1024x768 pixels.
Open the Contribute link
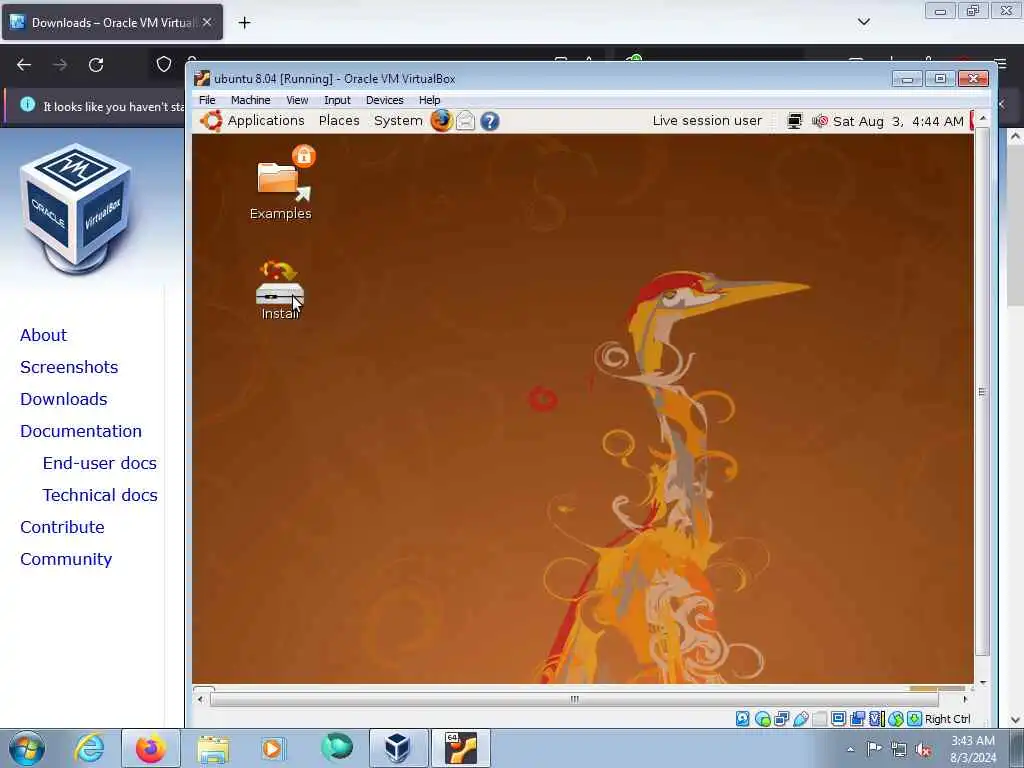[62, 527]
